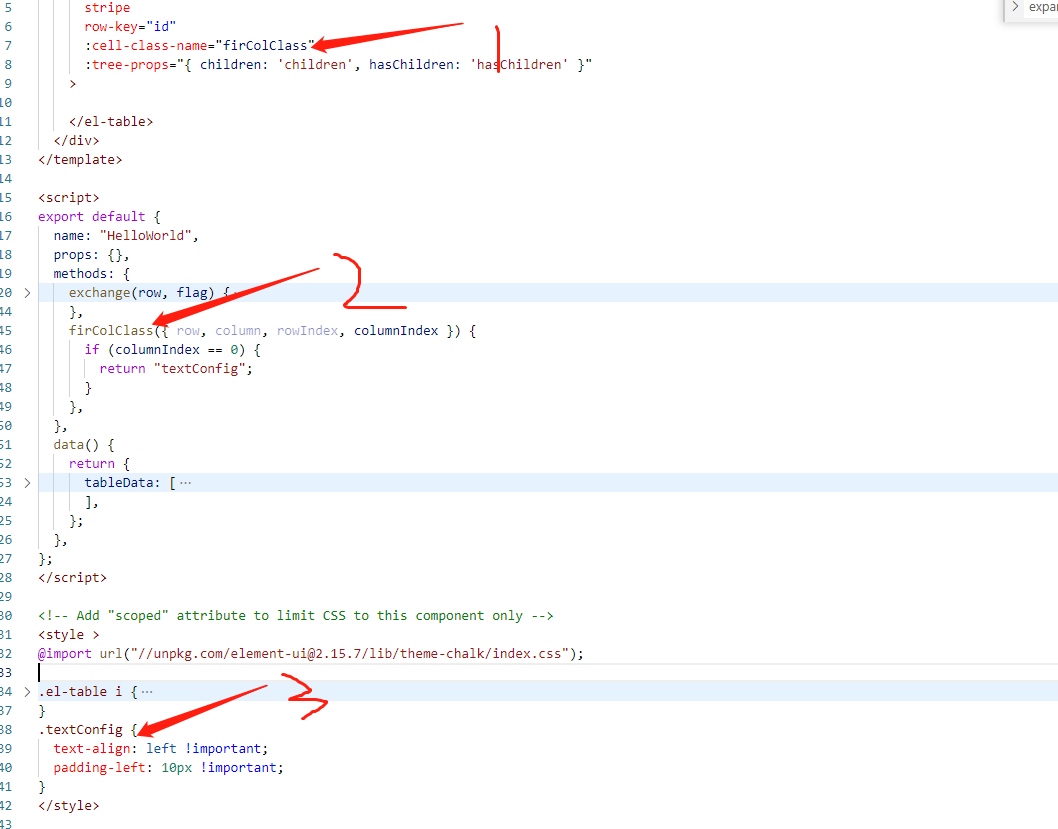
Task: Click the </style> closing tag
Action: click(x=69, y=805)
